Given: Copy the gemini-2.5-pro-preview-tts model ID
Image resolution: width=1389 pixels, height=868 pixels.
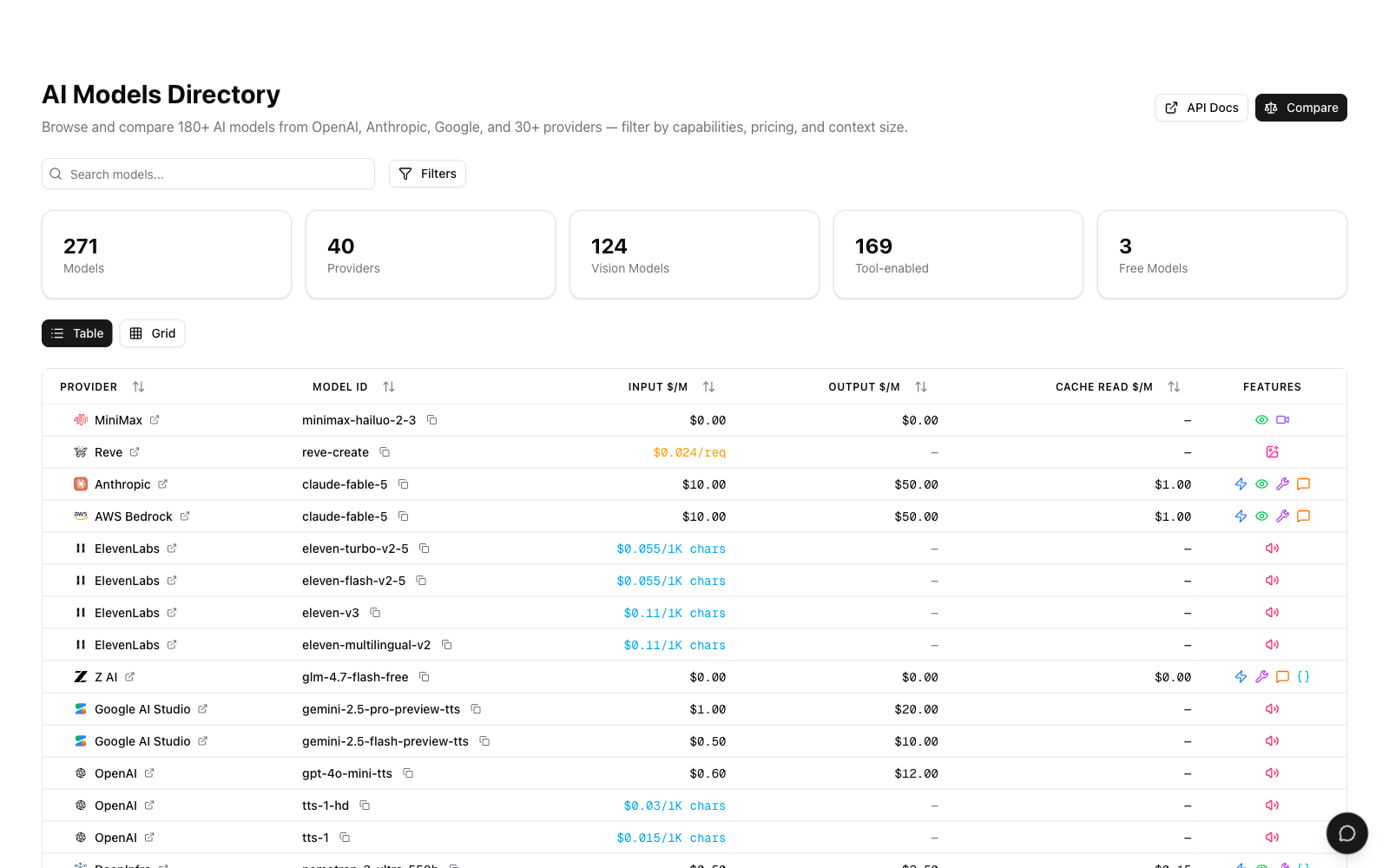Looking at the screenshot, I should pos(476,709).
